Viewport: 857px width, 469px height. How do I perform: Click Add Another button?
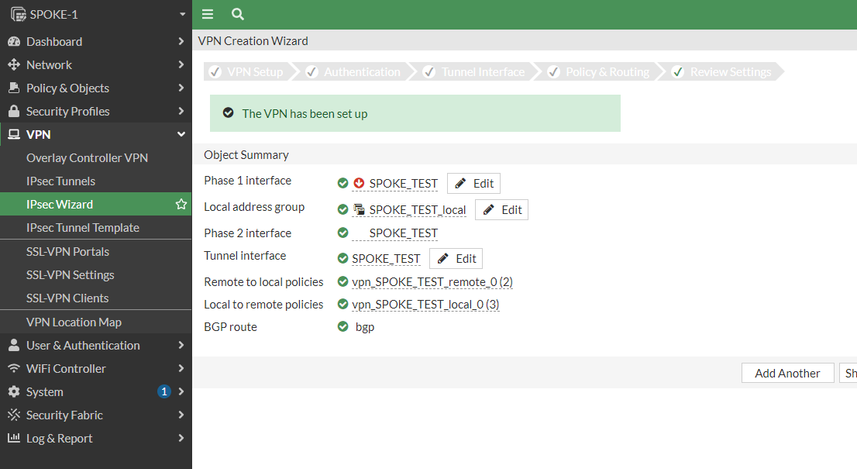[787, 373]
